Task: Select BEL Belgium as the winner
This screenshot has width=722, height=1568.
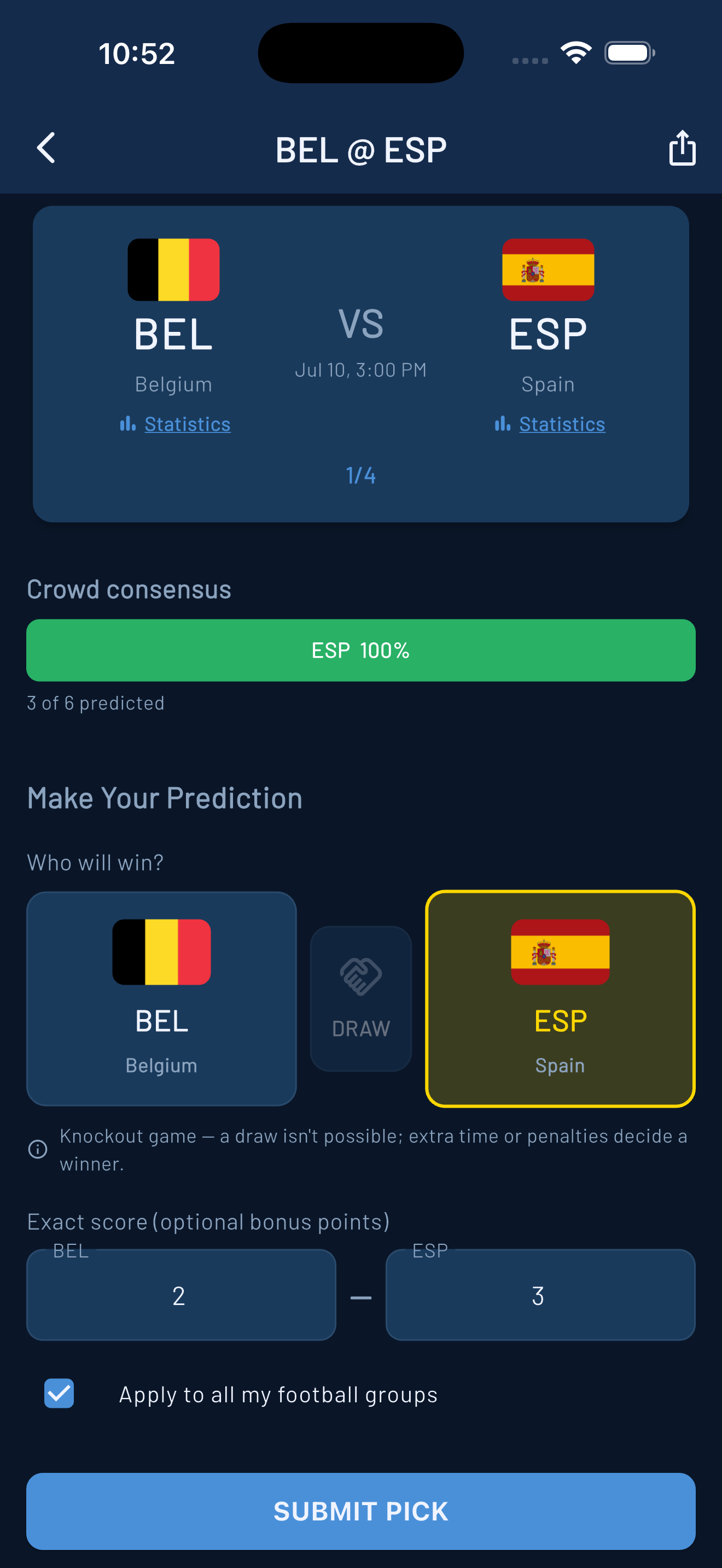Action: (x=161, y=998)
